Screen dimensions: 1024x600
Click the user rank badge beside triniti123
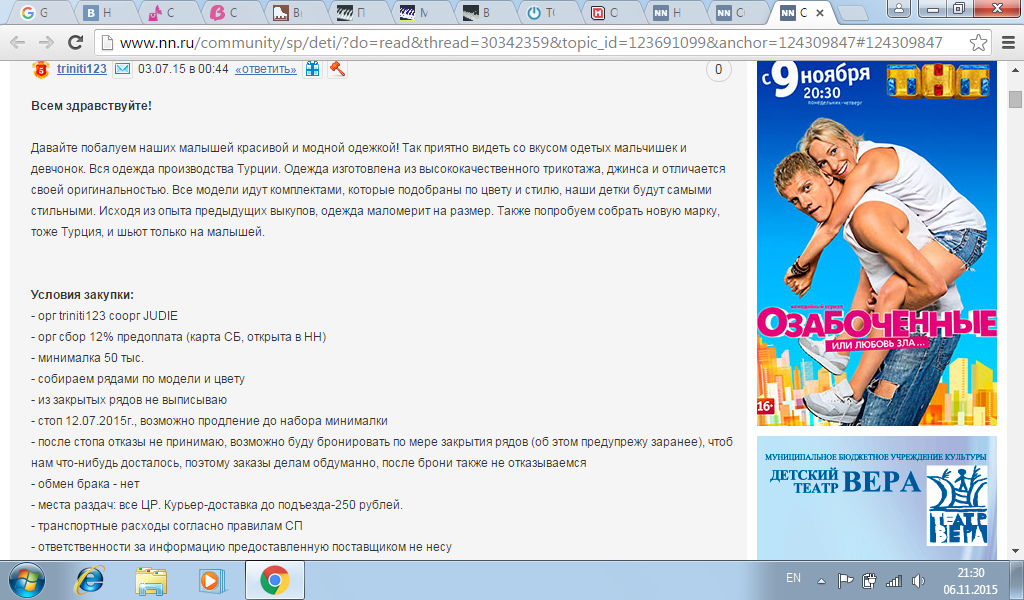point(40,69)
